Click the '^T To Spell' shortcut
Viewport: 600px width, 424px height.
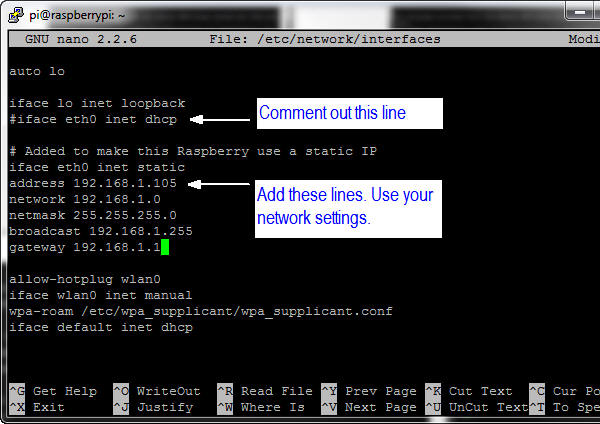pyautogui.click(x=564, y=407)
